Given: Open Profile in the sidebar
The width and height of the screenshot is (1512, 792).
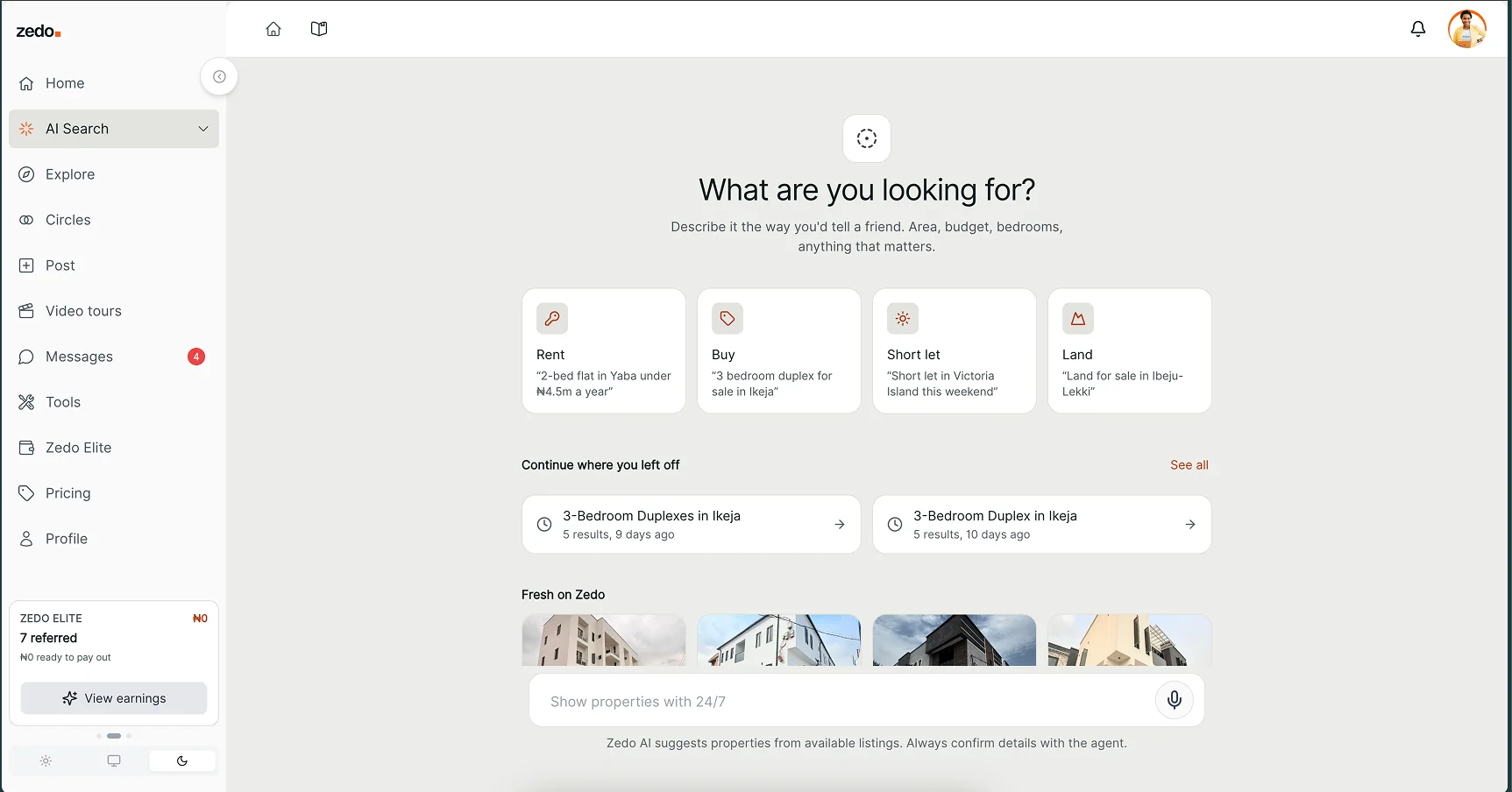Looking at the screenshot, I should click(114, 539).
